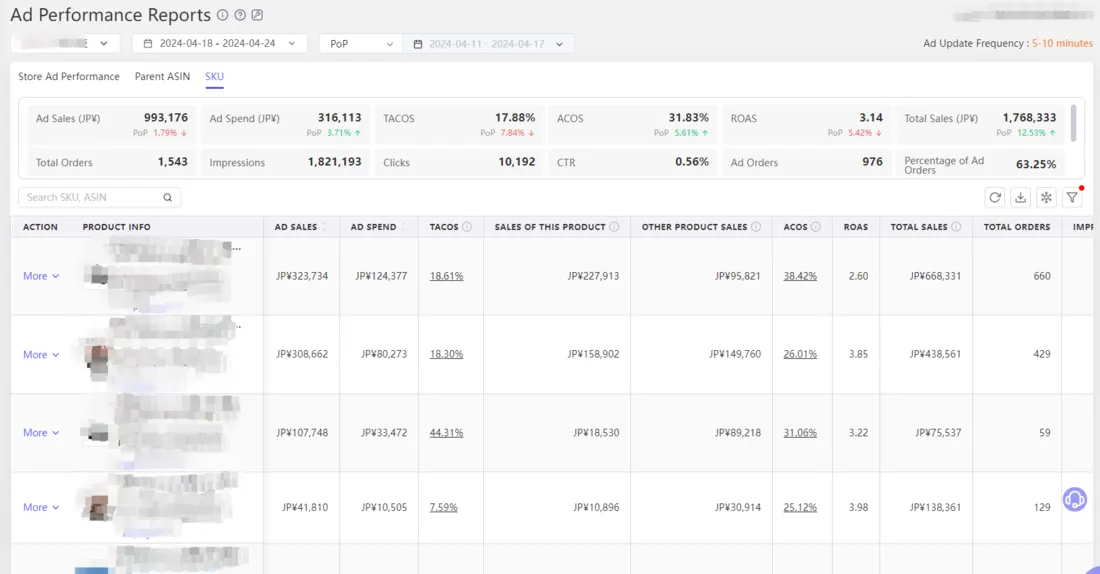1100x574 pixels.
Task: Click the Total Orders 1,543 summary card
Action: 112,162
